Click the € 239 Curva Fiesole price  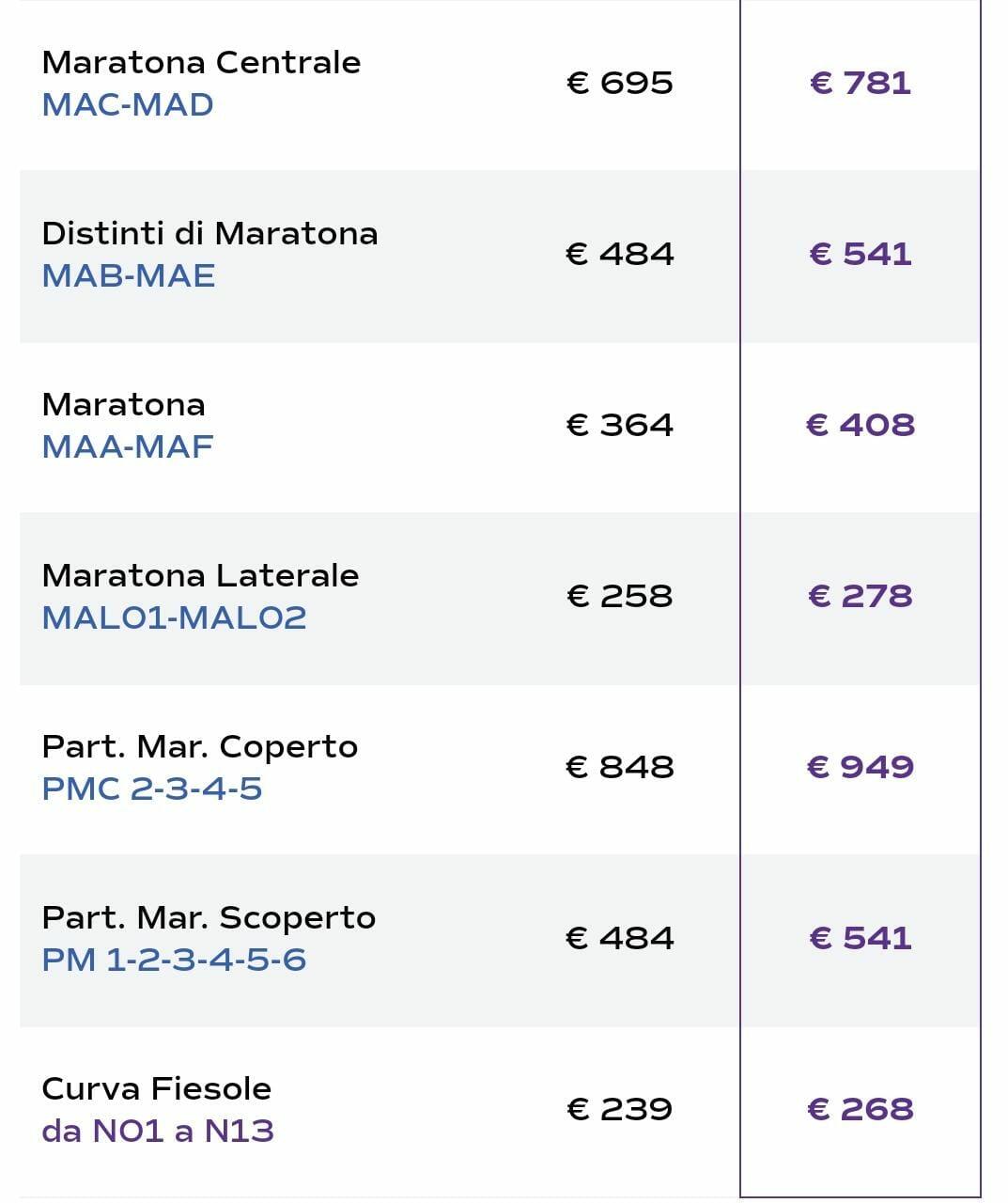tap(620, 1109)
